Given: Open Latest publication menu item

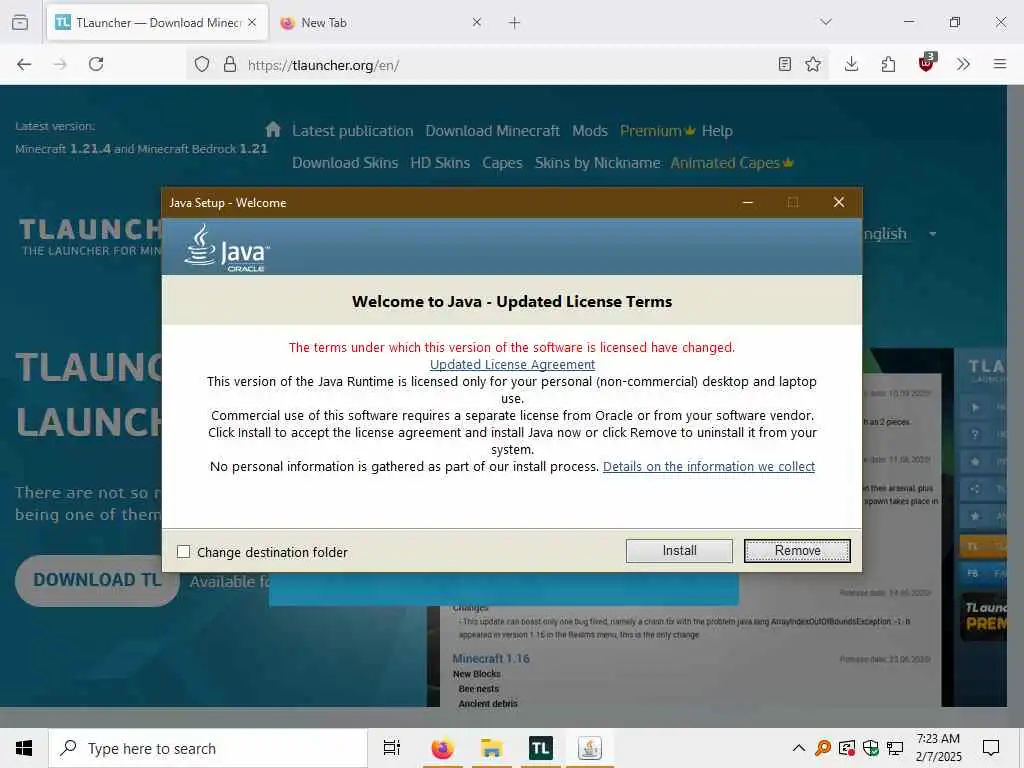Looking at the screenshot, I should [353, 131].
